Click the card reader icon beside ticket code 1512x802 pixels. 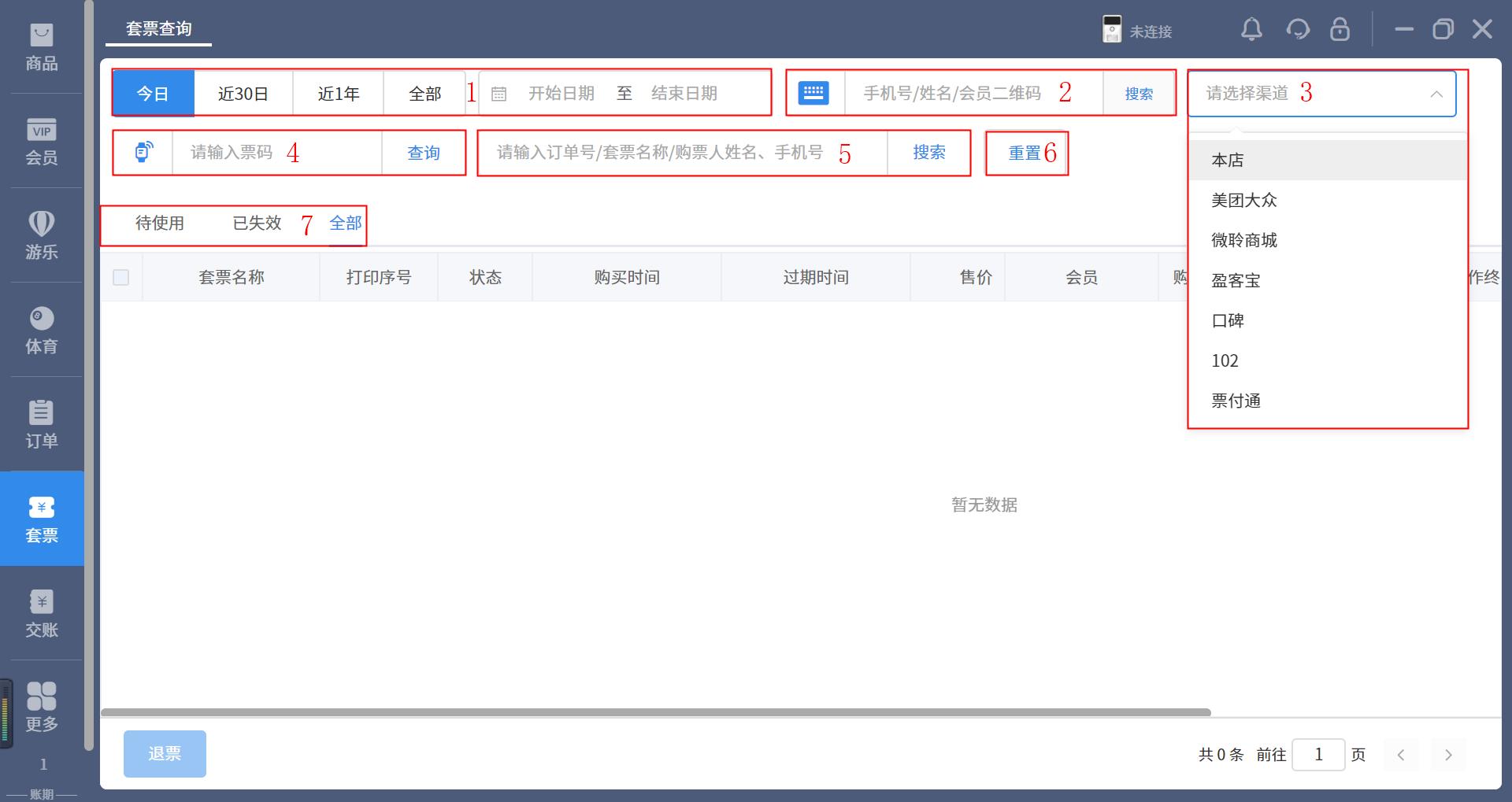pyautogui.click(x=143, y=151)
